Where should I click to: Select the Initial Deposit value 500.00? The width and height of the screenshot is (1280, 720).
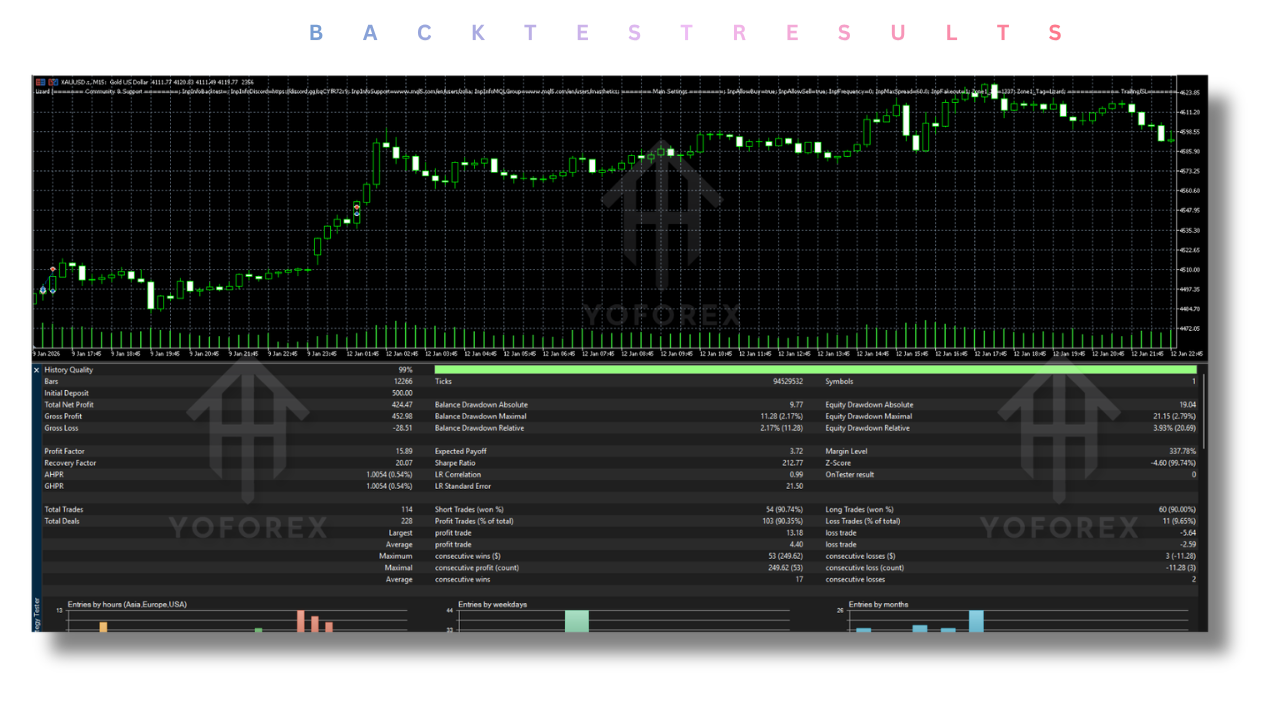pos(402,393)
